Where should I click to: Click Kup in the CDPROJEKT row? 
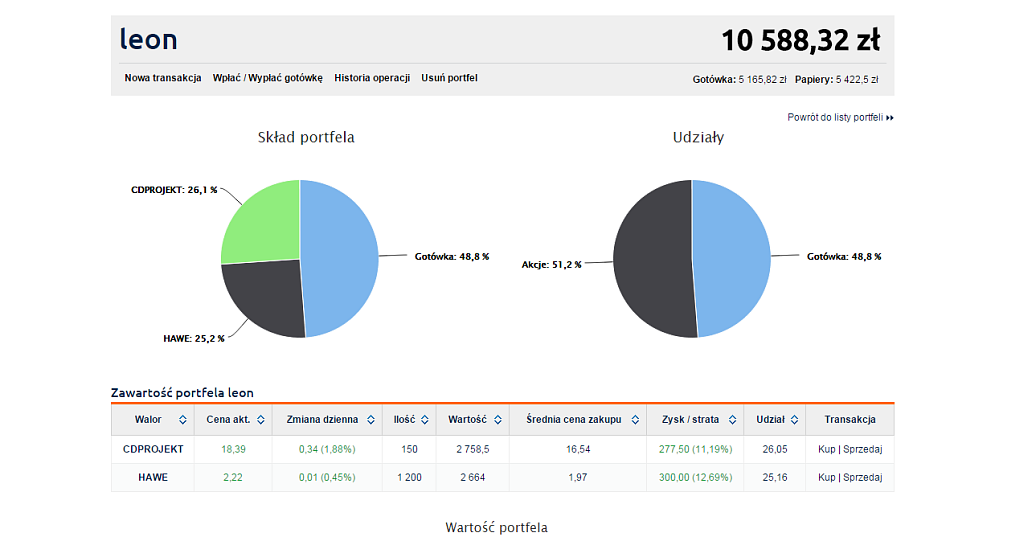tap(826, 450)
